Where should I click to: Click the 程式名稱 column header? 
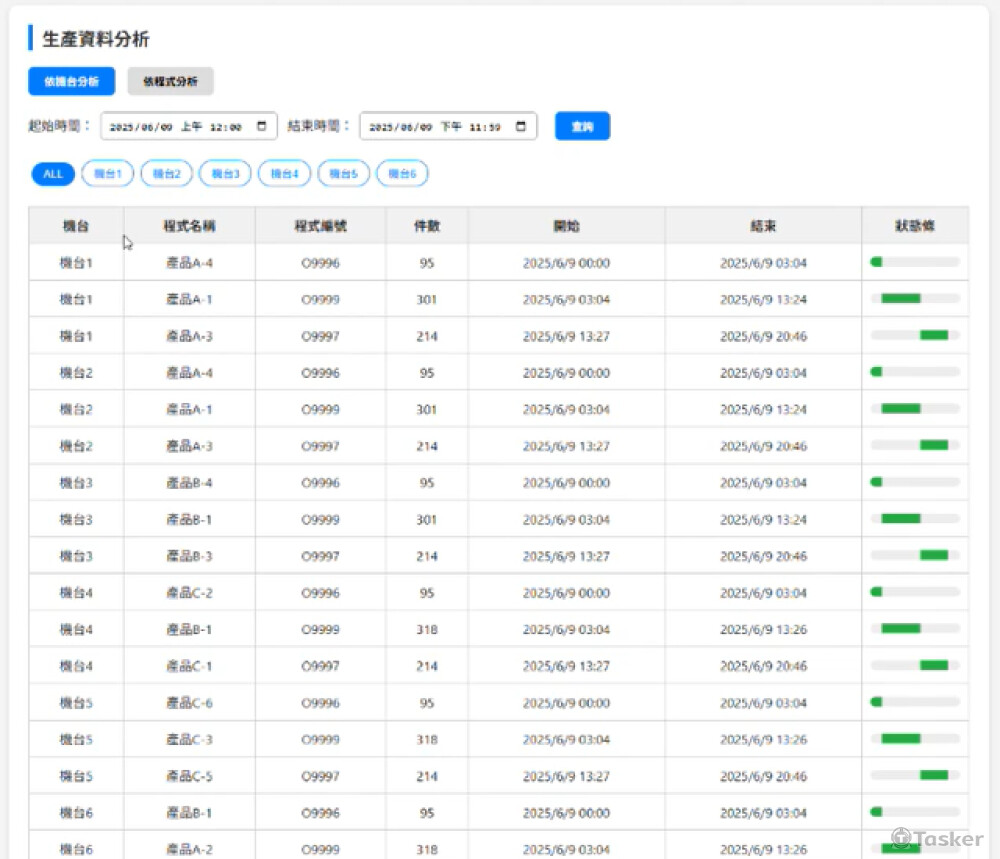(189, 226)
